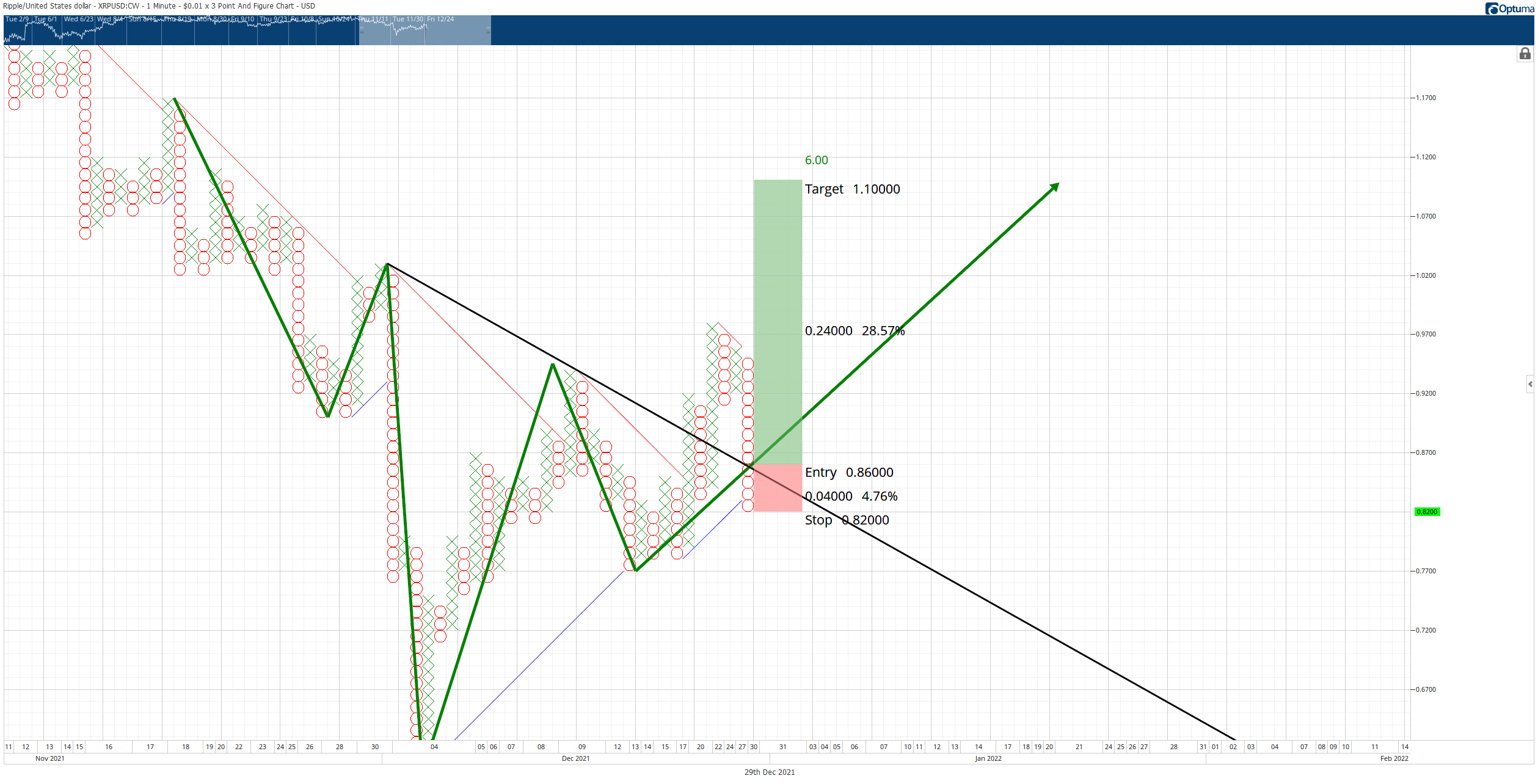Click the chart title XRPUSD:CW text
The width and height of the screenshot is (1538, 784).
point(118,6)
